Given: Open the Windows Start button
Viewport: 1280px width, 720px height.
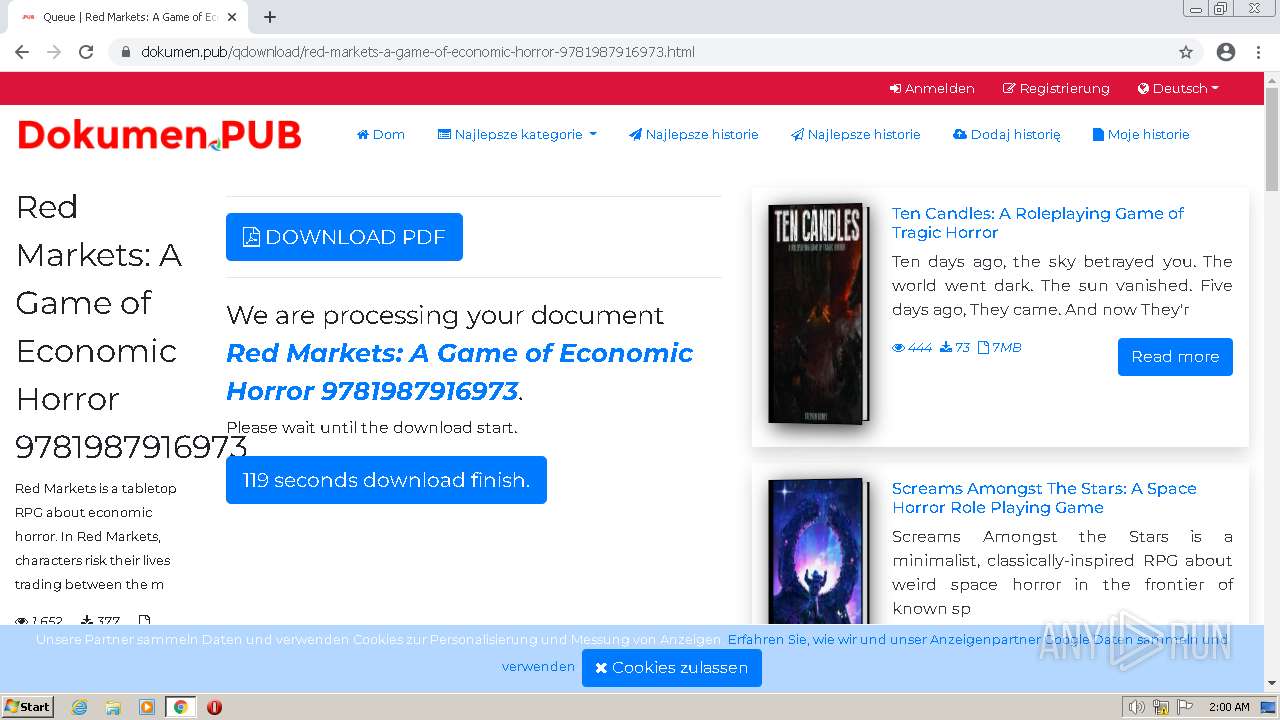Looking at the screenshot, I should coord(27,706).
